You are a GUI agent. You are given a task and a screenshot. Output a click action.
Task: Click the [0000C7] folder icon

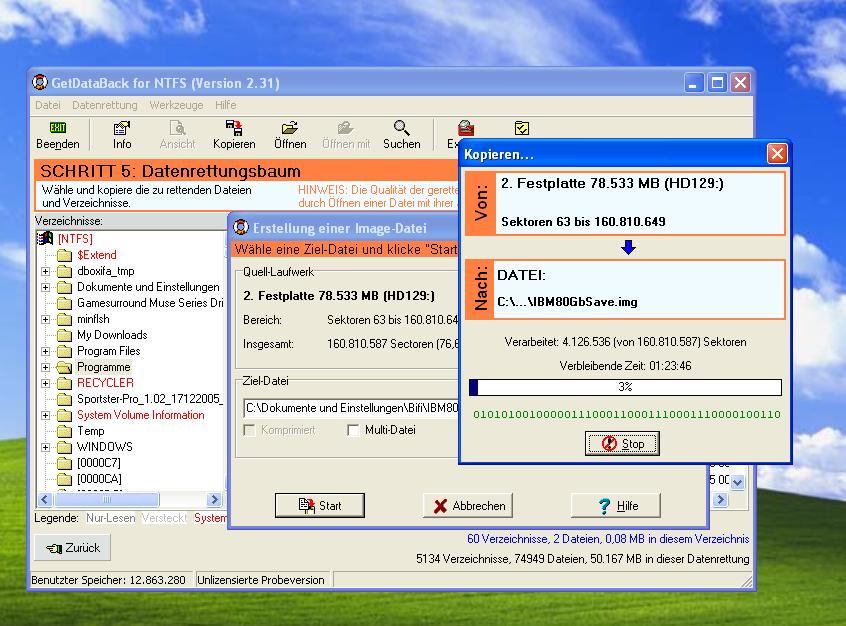coord(65,463)
